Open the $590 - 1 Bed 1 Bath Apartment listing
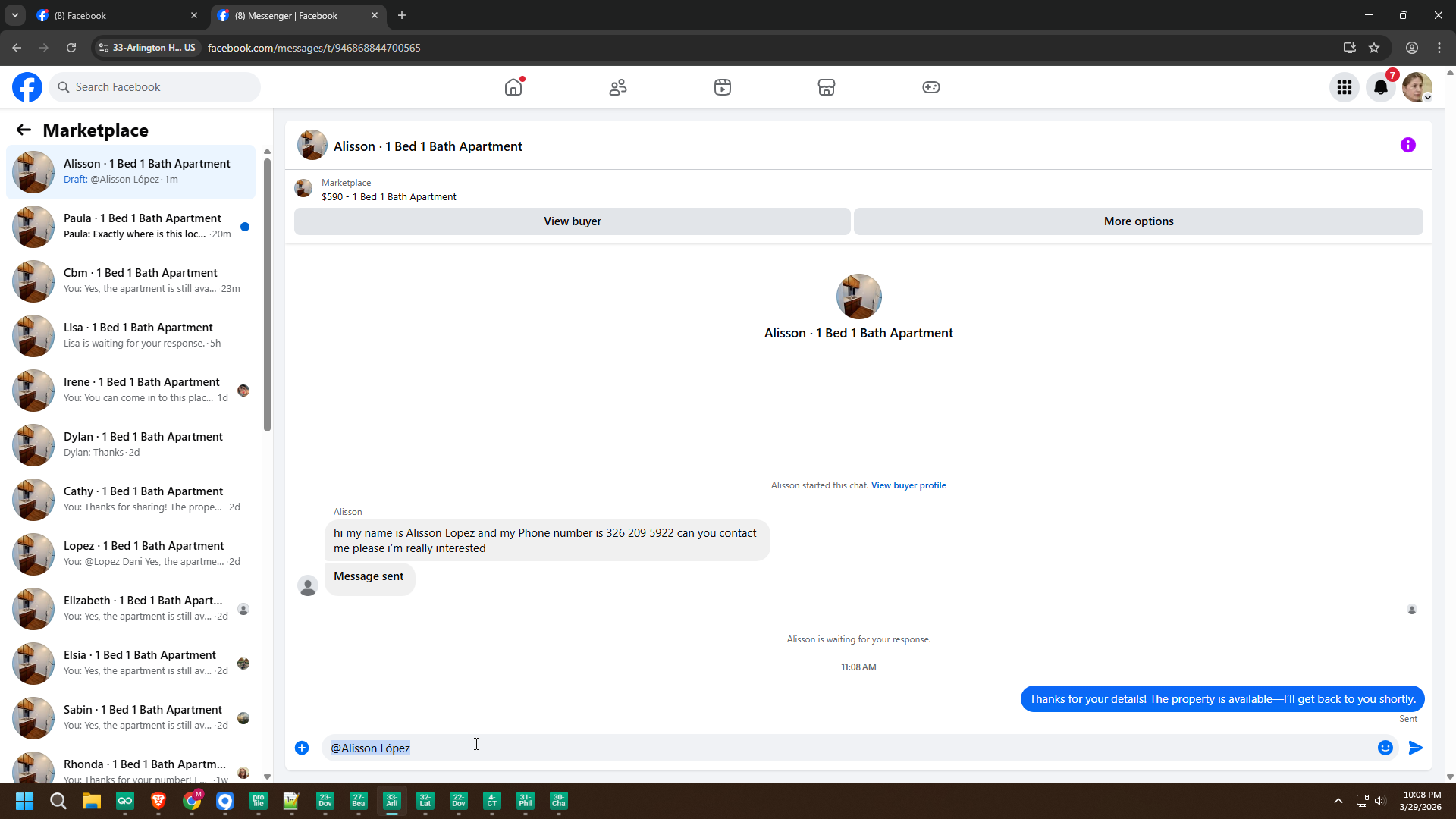This screenshot has height=819, width=1456. coord(389,196)
